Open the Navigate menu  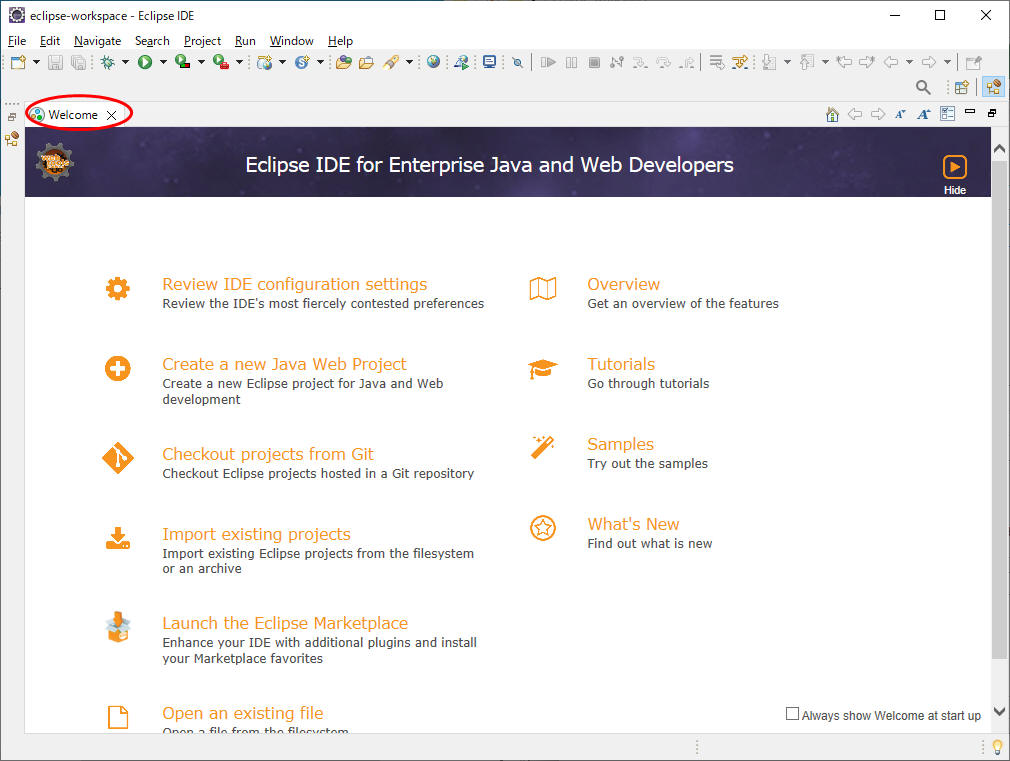pyautogui.click(x=97, y=41)
